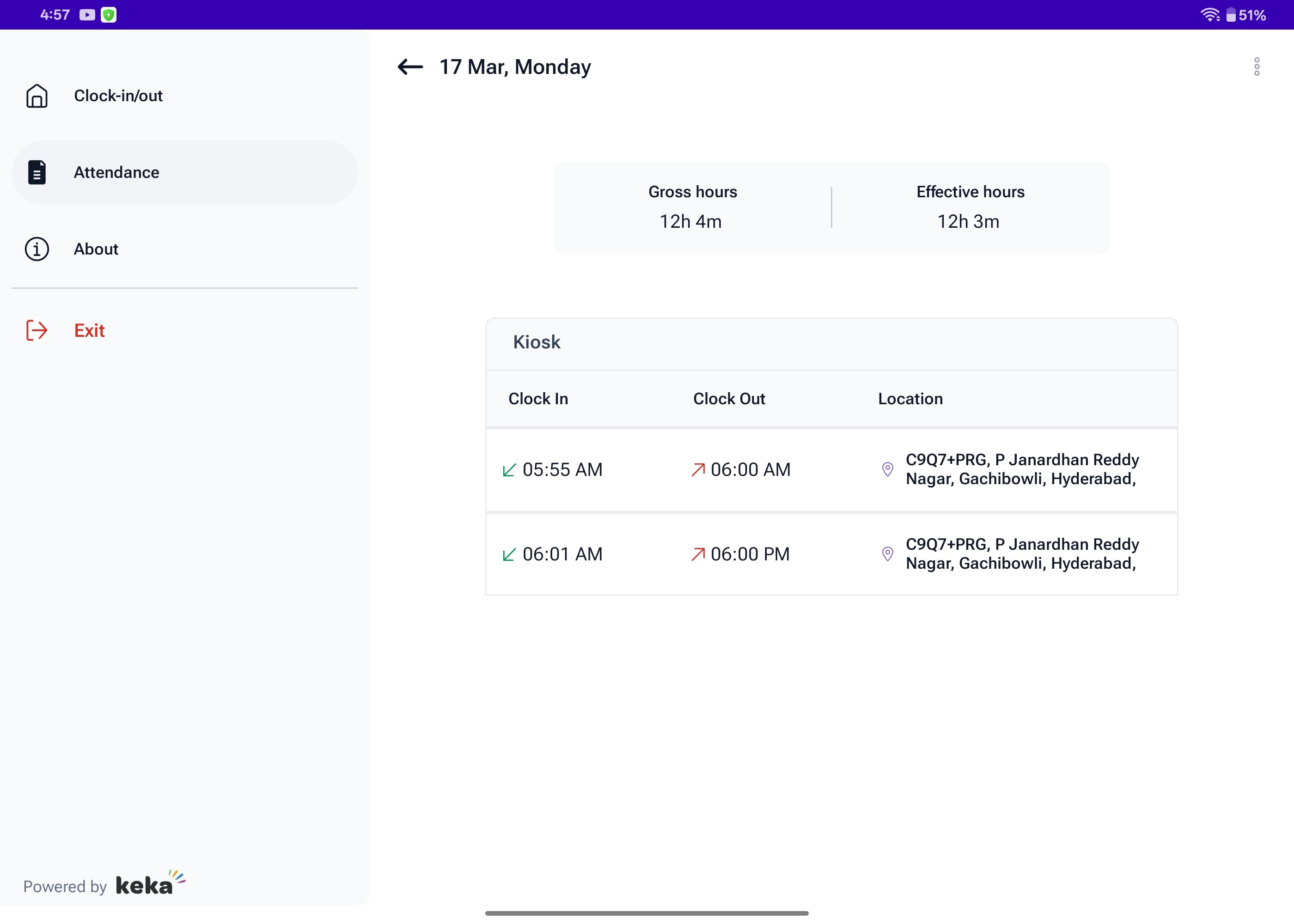The height and width of the screenshot is (924, 1294).
Task: Tap the back arrow icon
Action: [x=410, y=67]
